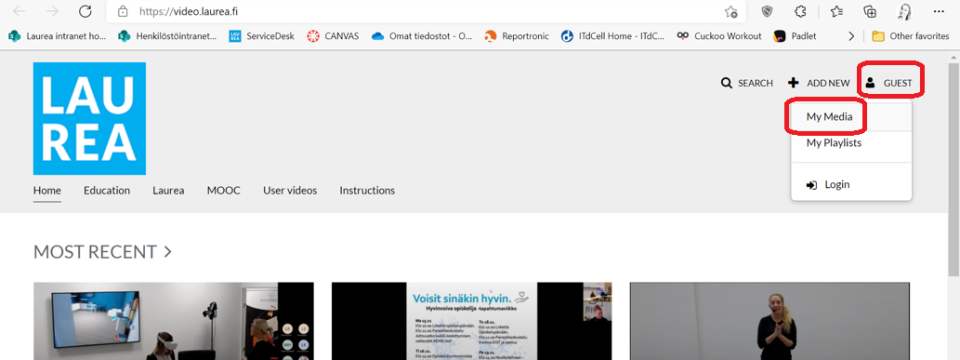Open the shield tracking prevention icon
This screenshot has height=360, width=960.
[x=767, y=12]
